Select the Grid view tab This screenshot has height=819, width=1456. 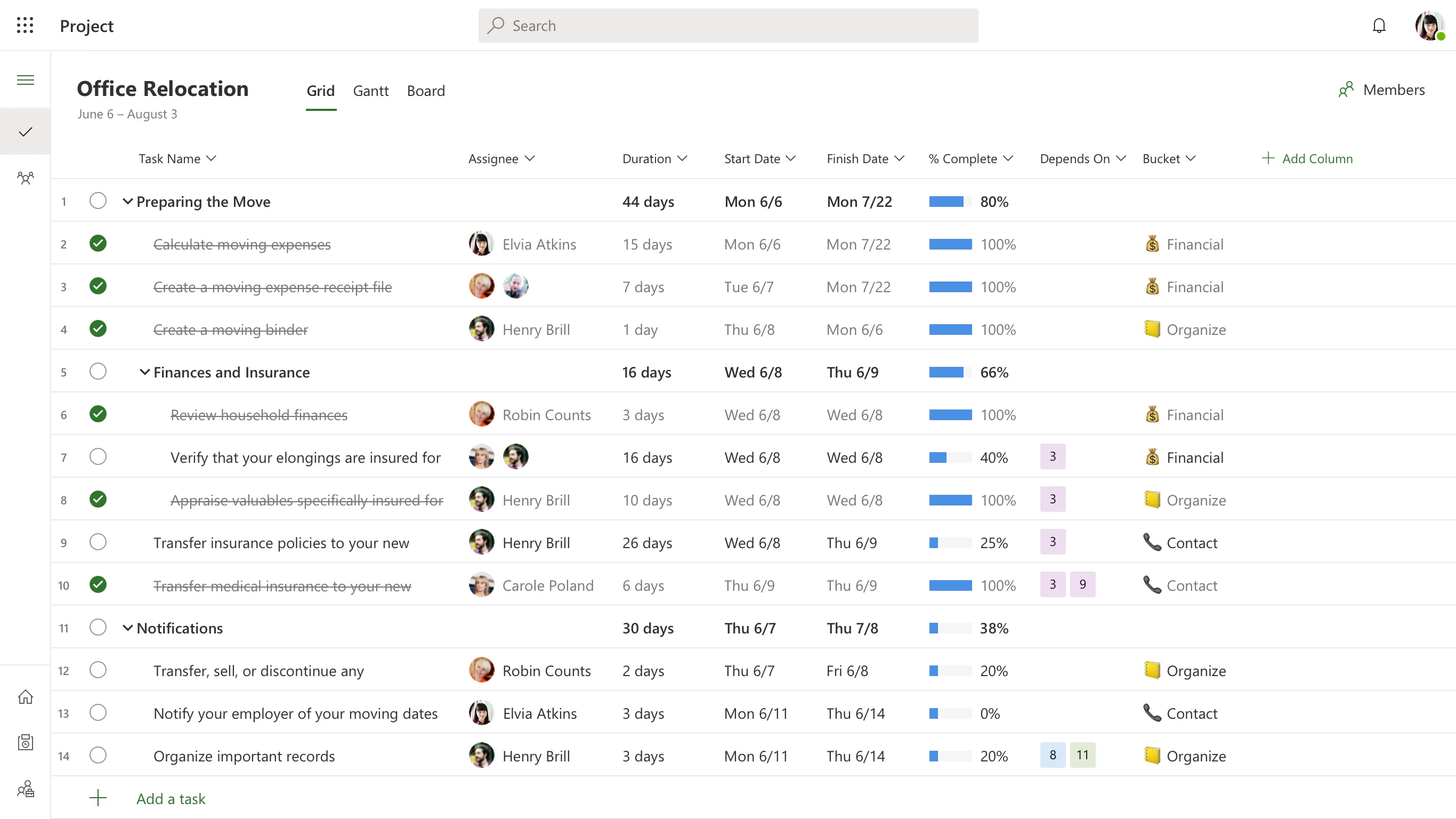320,91
